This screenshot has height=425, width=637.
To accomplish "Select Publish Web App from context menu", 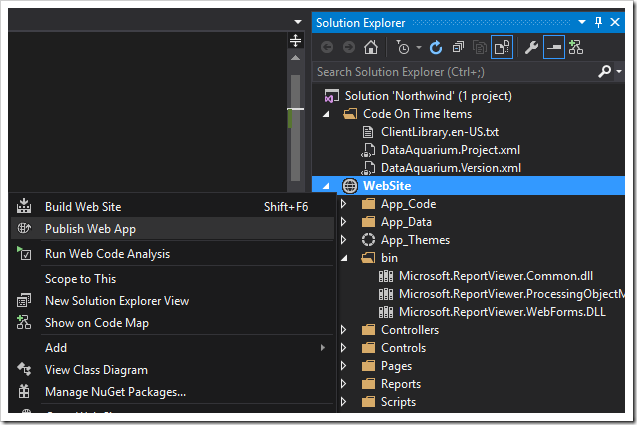I will pyautogui.click(x=91, y=228).
